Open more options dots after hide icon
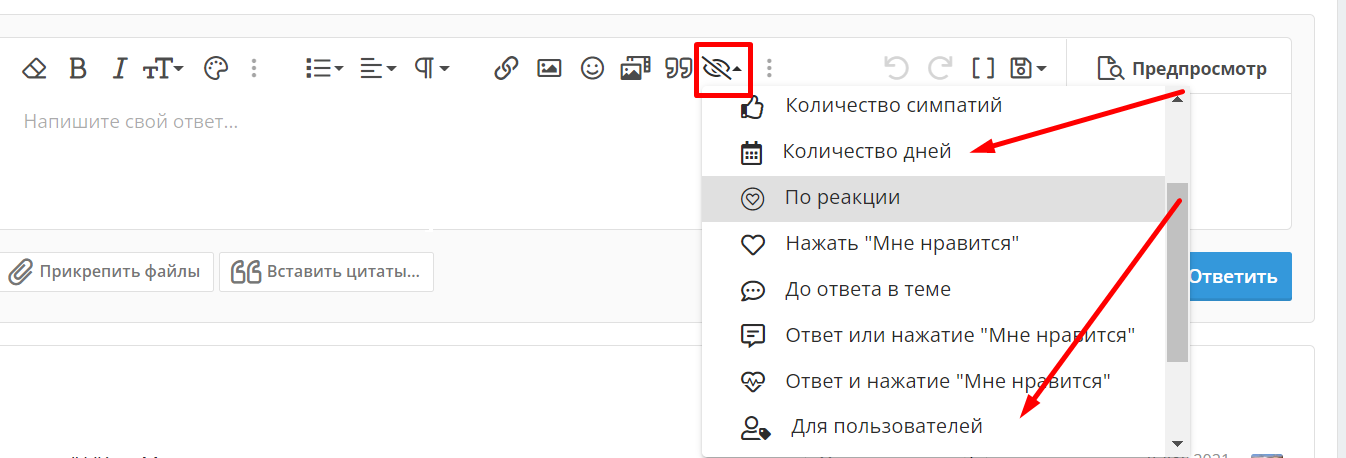The image size is (1346, 458). tap(769, 69)
